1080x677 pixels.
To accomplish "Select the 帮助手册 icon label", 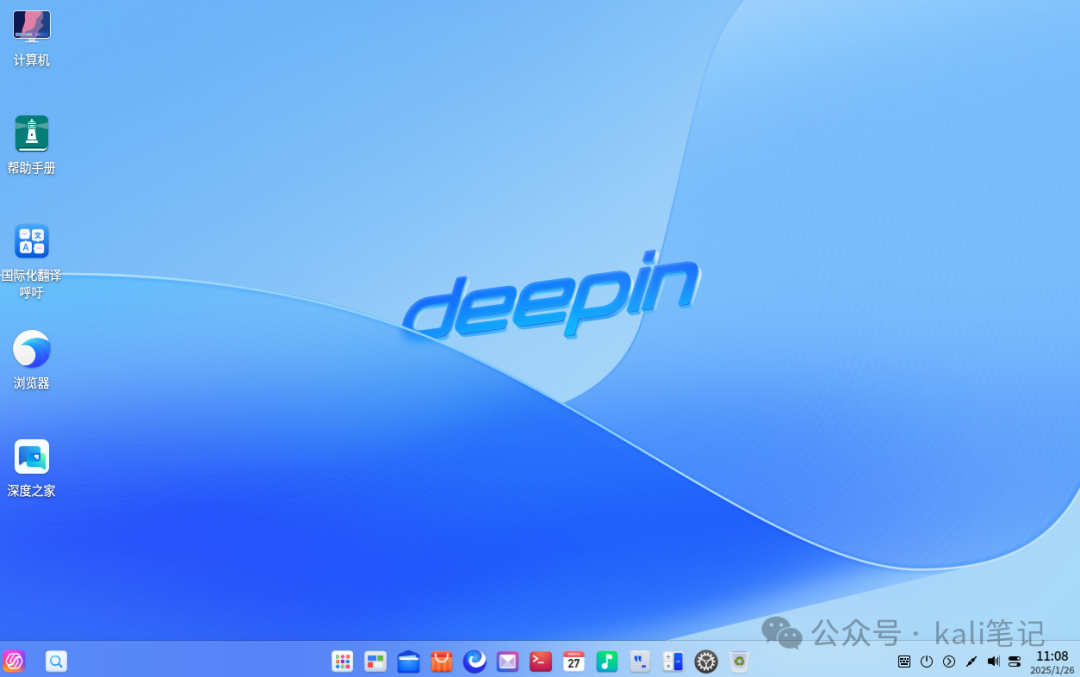I will point(32,168).
